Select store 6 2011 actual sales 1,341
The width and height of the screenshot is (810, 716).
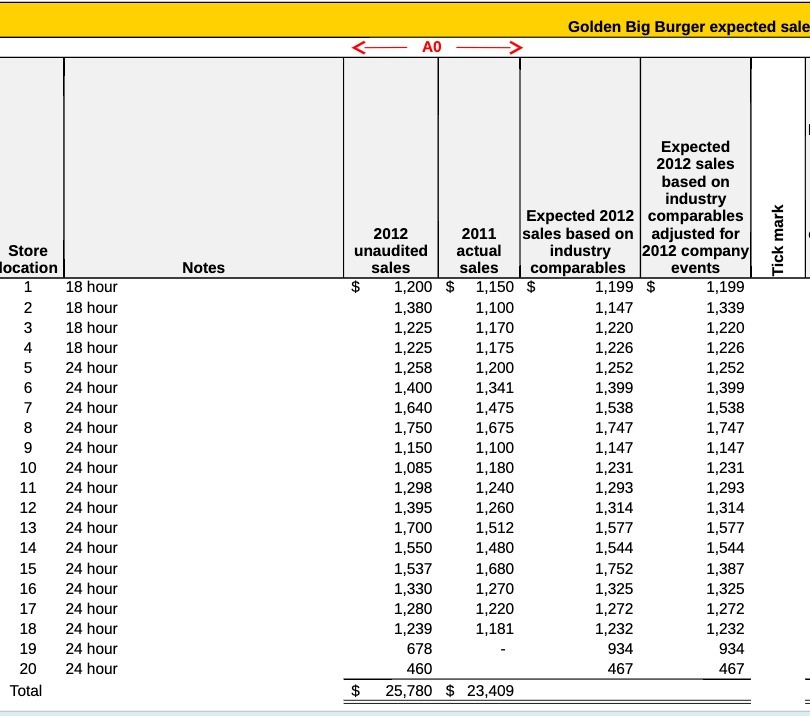(x=494, y=387)
